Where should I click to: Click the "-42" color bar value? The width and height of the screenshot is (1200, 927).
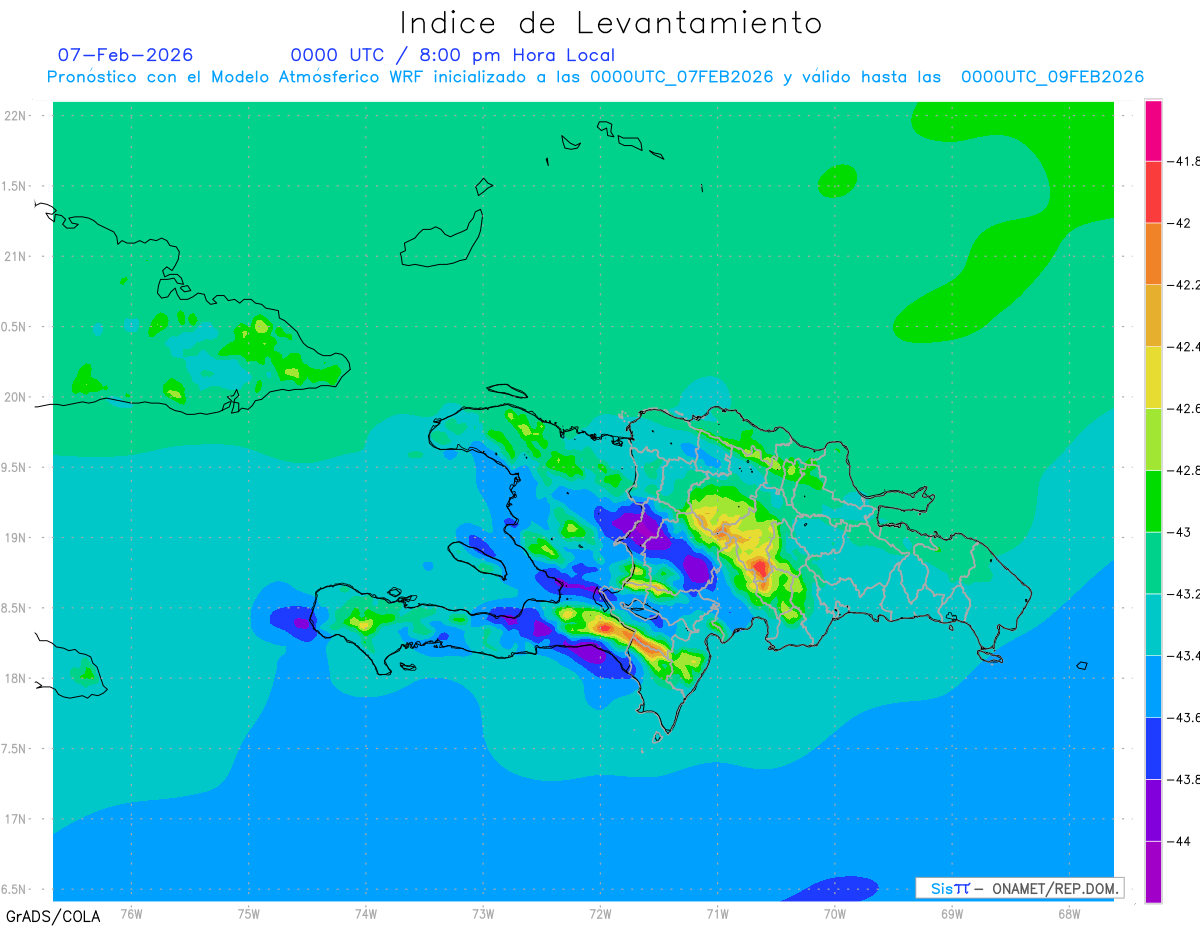pos(1180,223)
